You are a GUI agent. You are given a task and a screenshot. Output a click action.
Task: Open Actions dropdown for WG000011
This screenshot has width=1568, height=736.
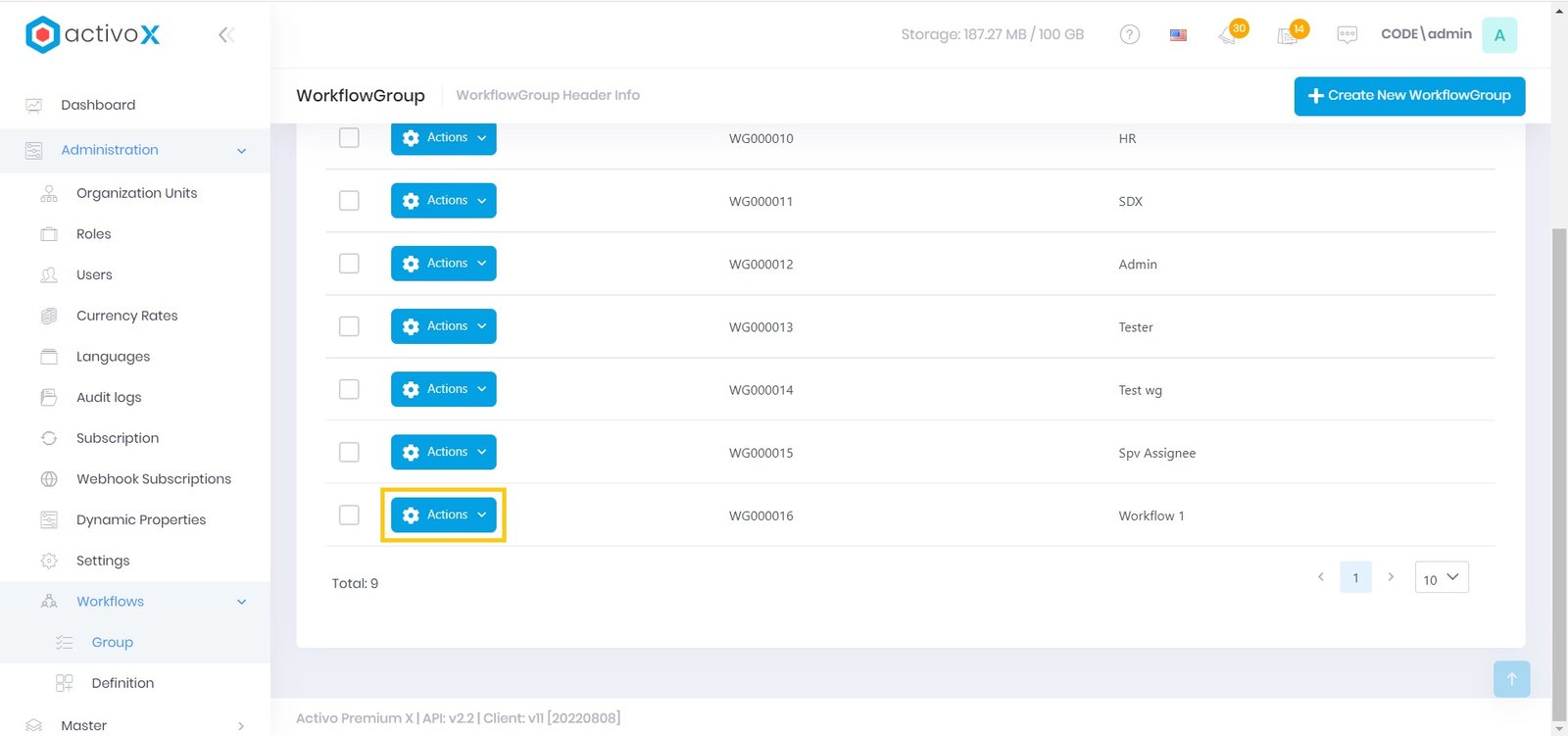443,201
